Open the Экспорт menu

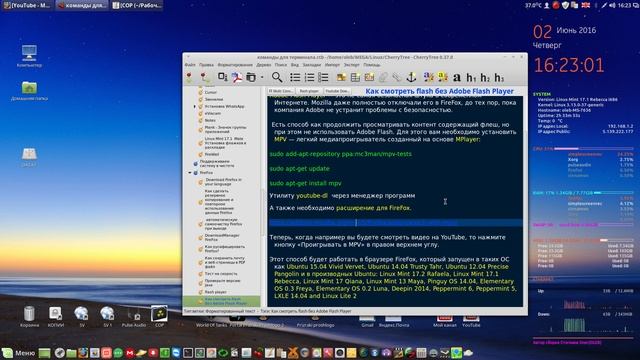tap(351, 65)
